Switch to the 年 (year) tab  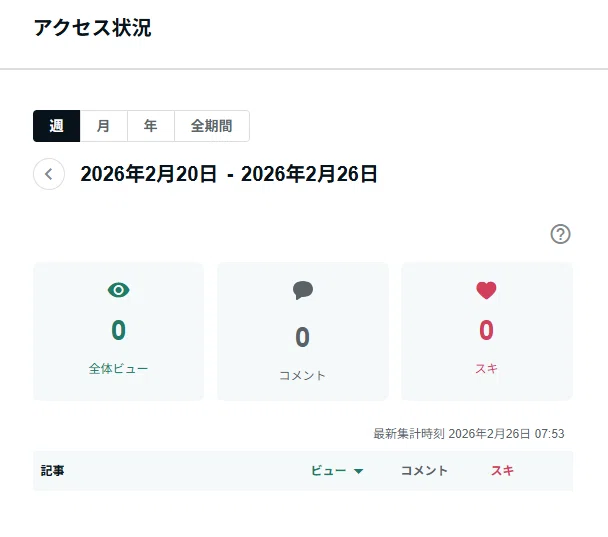click(x=151, y=126)
